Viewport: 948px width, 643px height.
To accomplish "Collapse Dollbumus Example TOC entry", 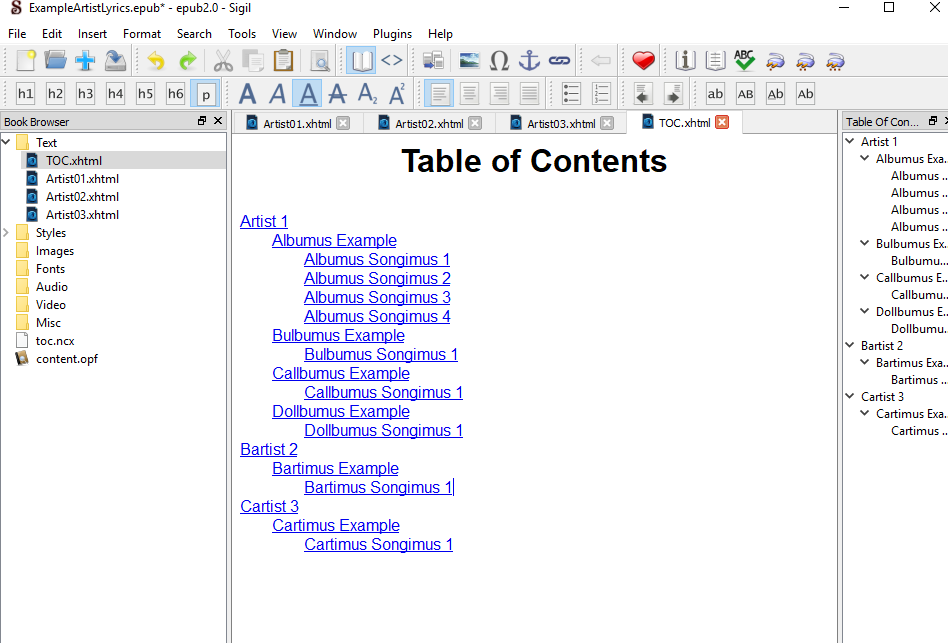I will point(865,311).
